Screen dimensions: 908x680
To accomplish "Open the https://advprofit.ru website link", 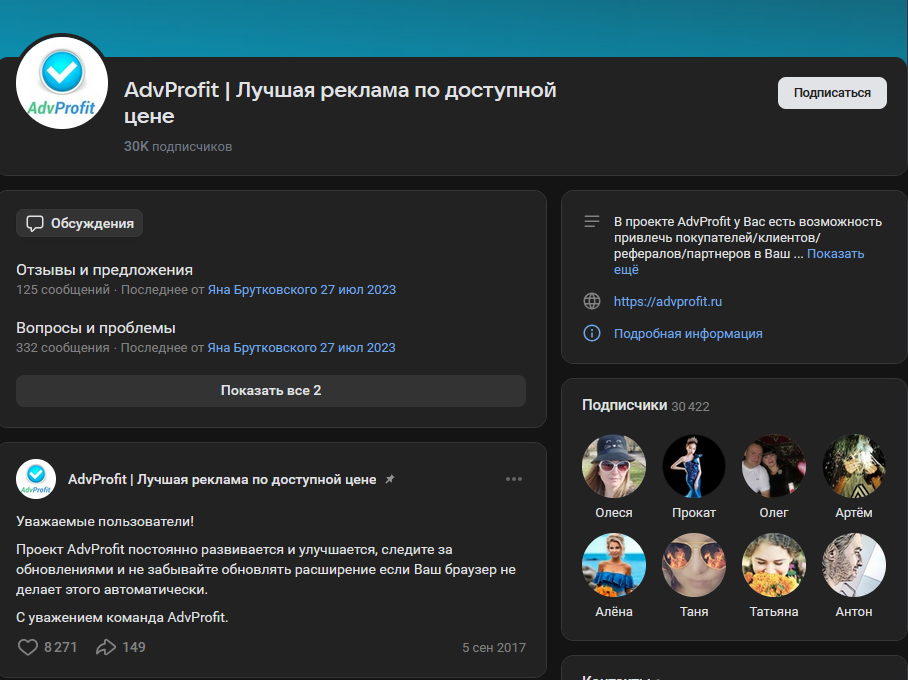I will point(668,301).
